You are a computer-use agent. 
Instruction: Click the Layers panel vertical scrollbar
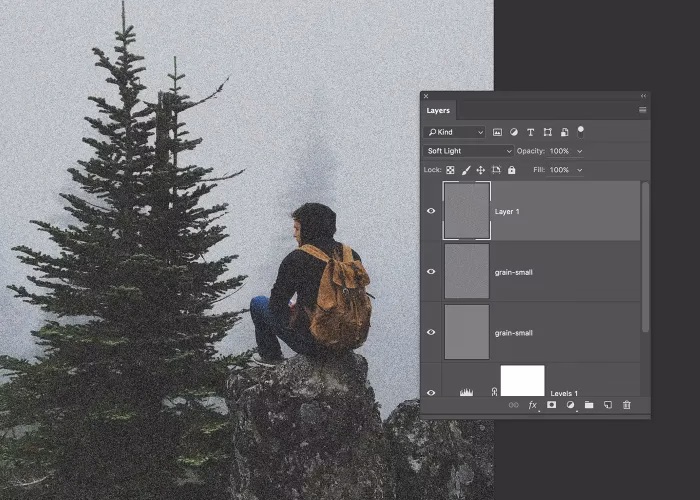click(645, 257)
